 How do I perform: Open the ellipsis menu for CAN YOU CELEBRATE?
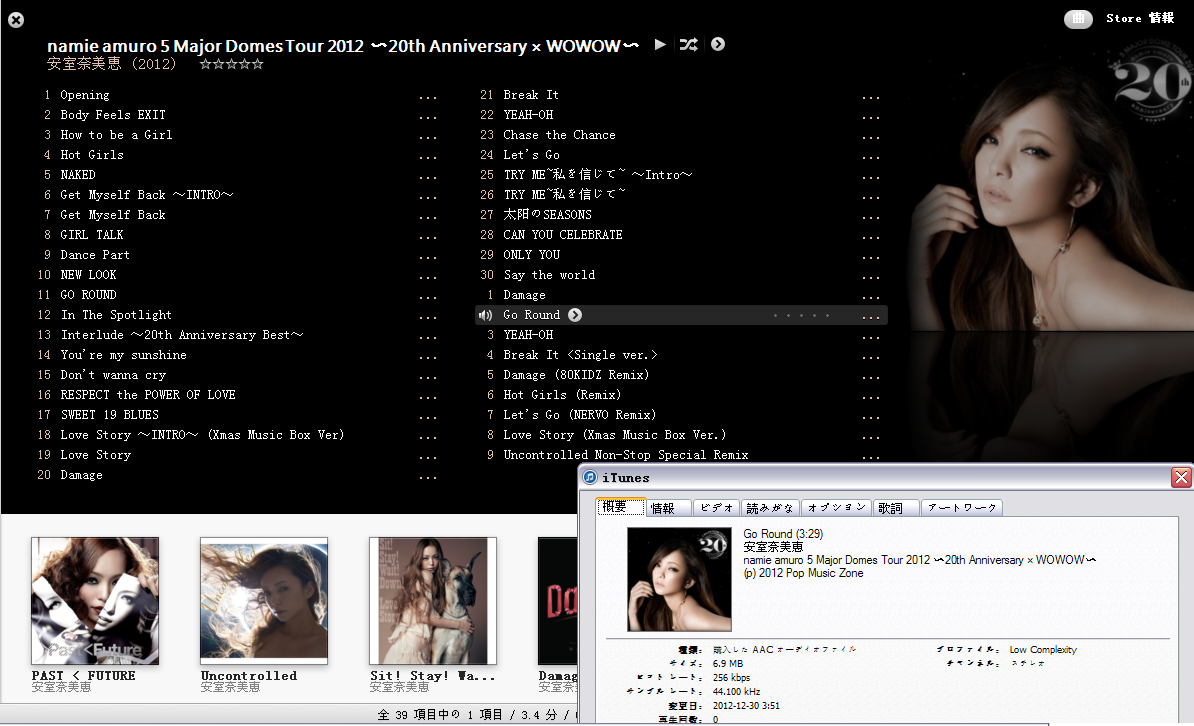871,237
